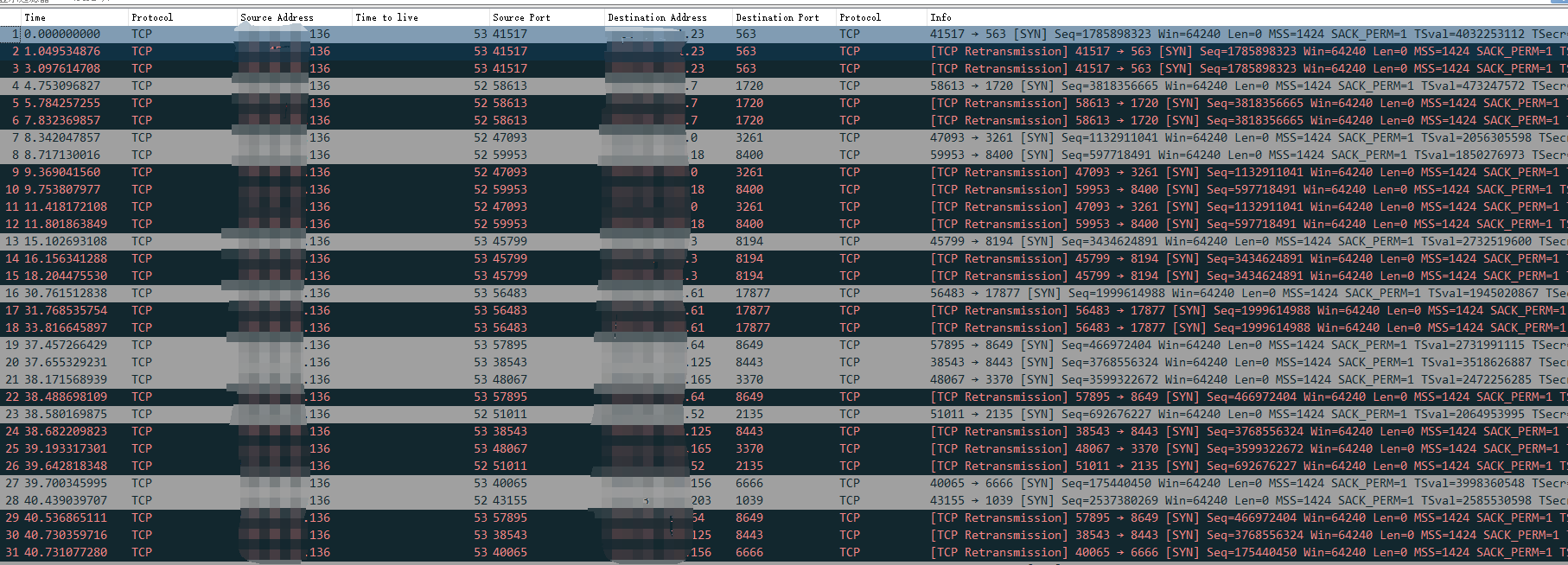The height and width of the screenshot is (565, 1568).
Task: Select packet 13 at time 15.102693108
Action: tap(66, 242)
